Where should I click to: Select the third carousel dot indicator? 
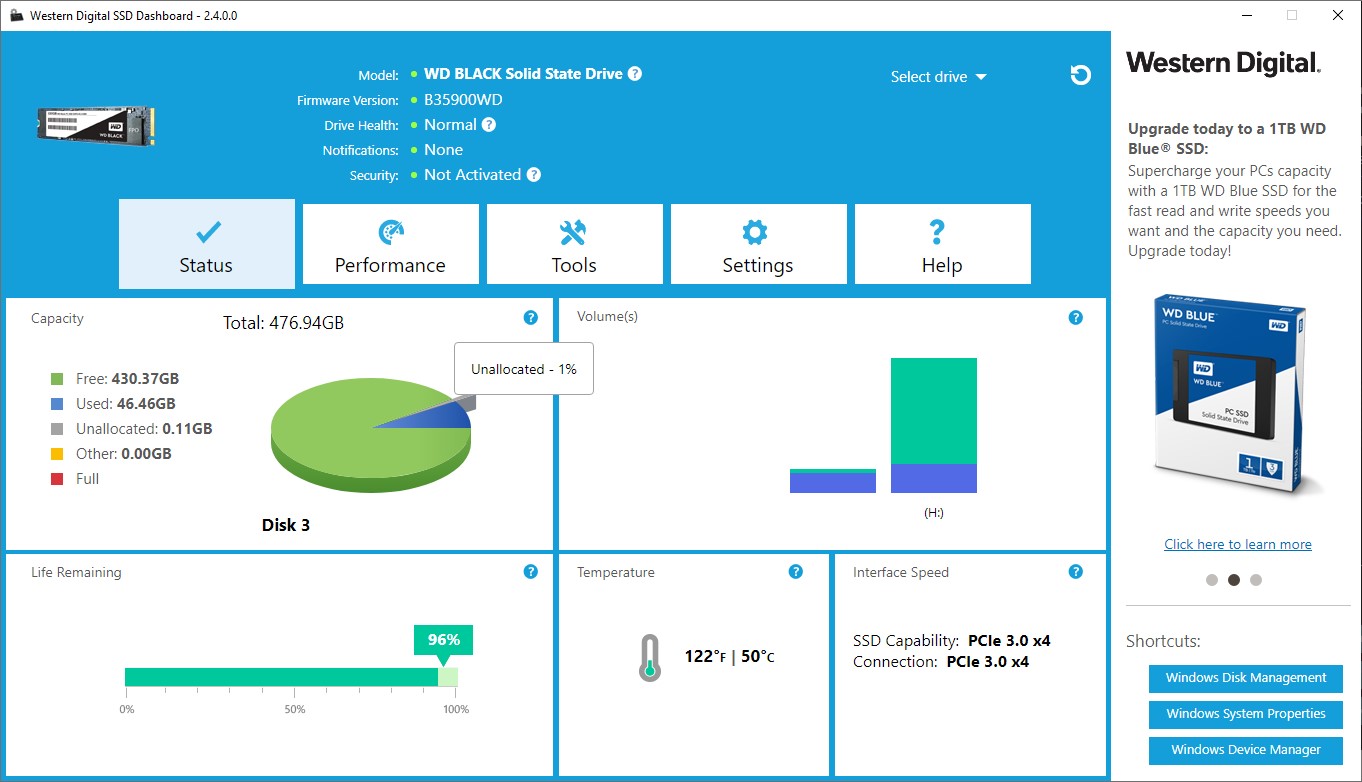point(1256,580)
